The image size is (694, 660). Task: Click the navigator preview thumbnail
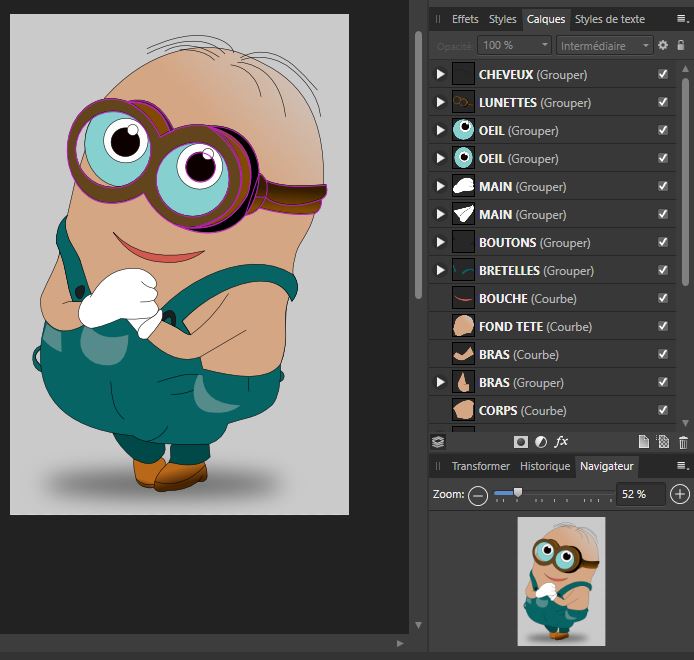coord(561,581)
